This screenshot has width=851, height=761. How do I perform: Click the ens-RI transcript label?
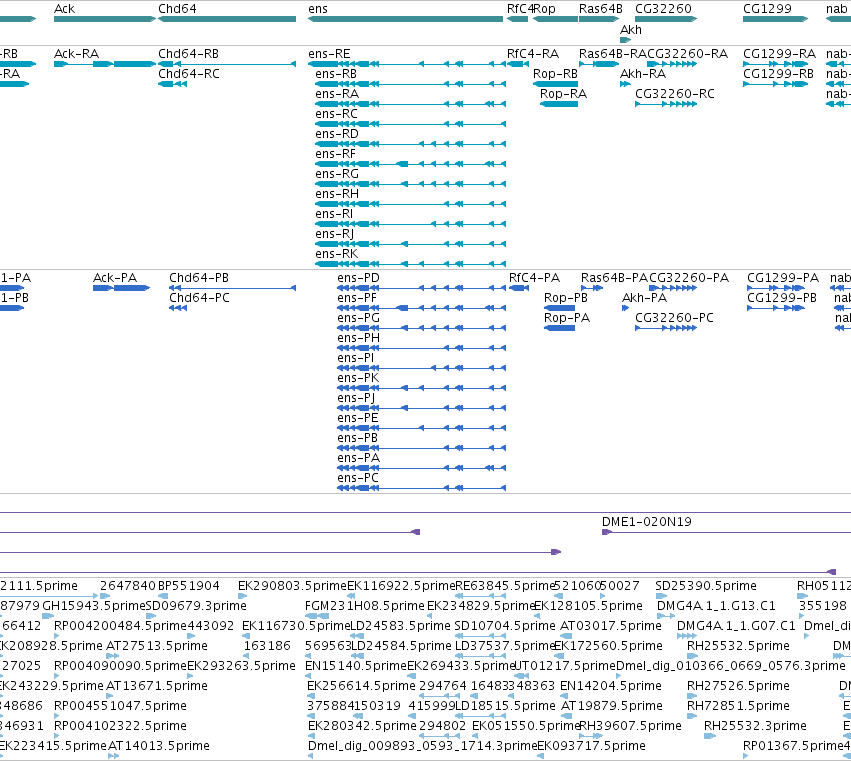coord(334,214)
